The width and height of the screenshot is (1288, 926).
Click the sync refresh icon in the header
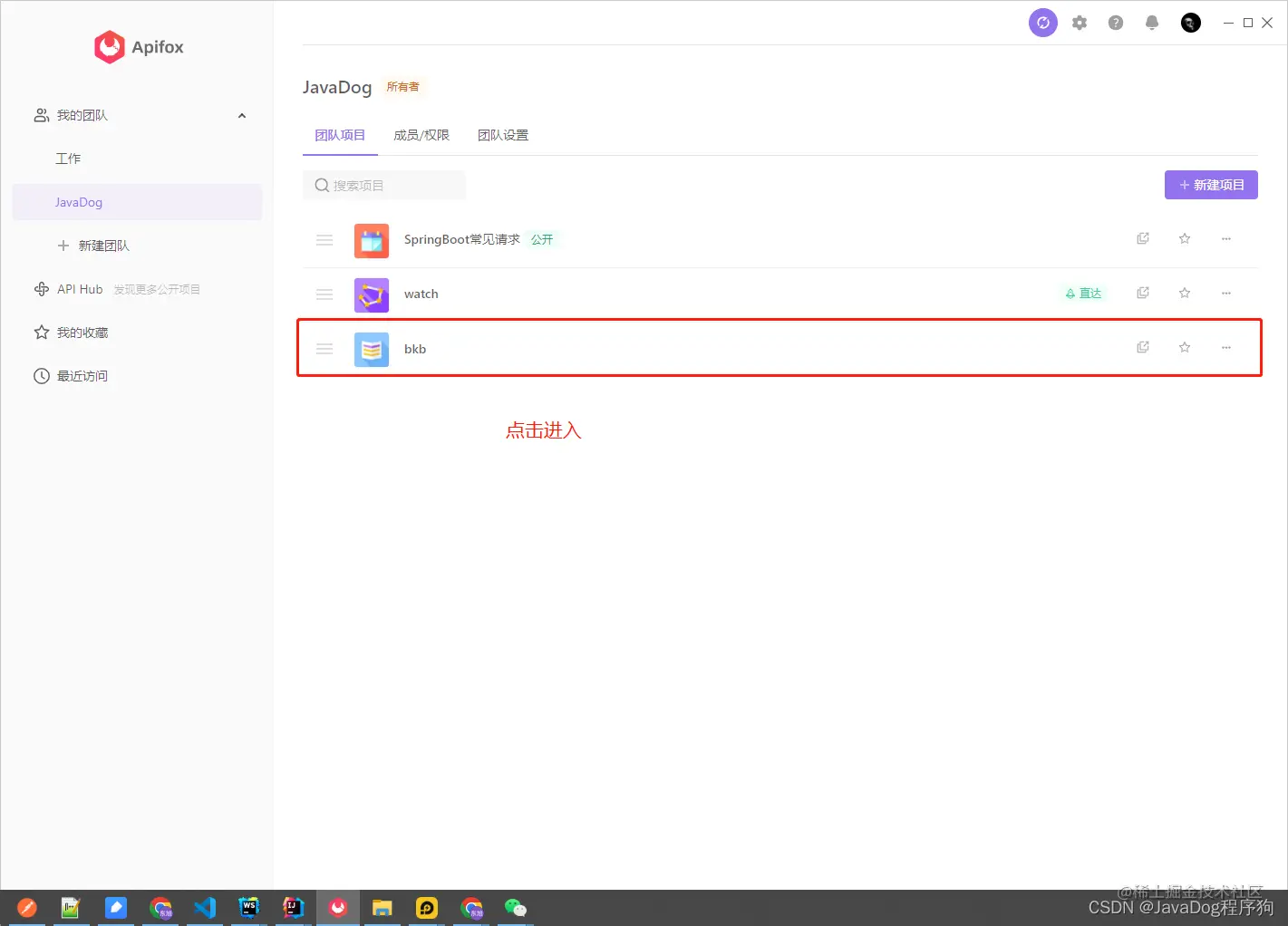point(1043,23)
